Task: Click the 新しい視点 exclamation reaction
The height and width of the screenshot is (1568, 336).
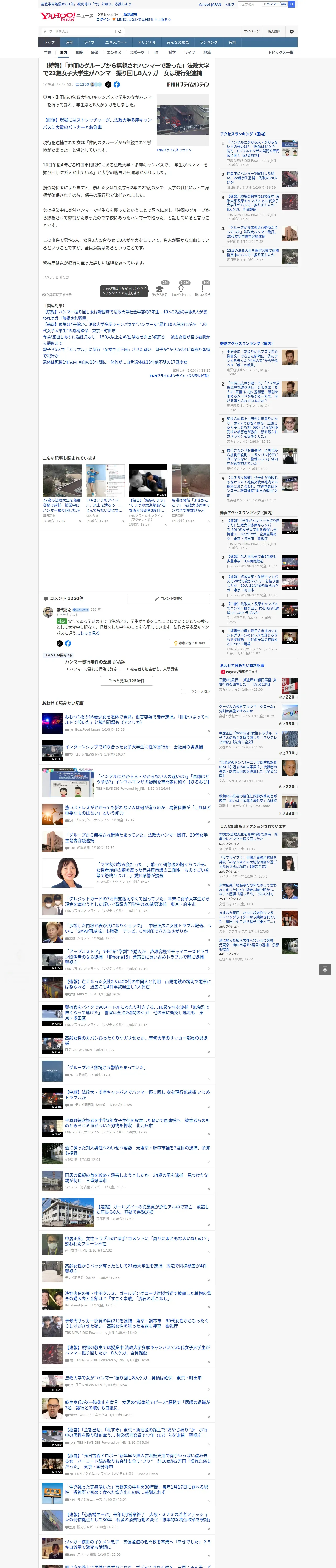Action: click(203, 289)
